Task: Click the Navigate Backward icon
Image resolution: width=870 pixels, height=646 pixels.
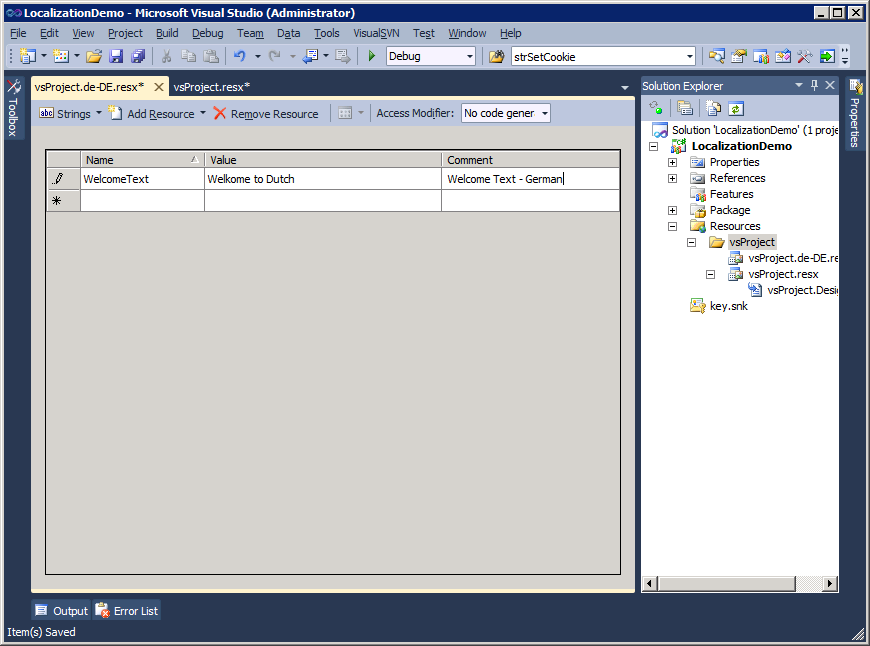Action: (310, 56)
